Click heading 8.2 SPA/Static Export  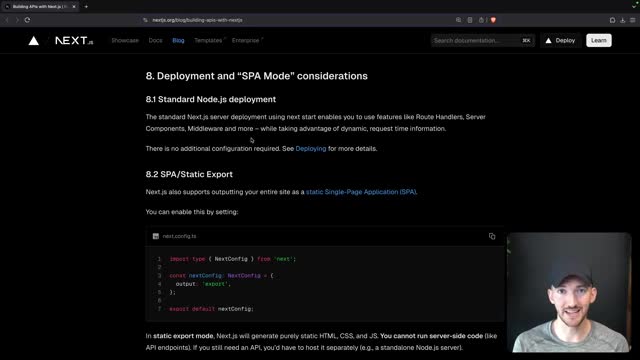tap(189, 174)
